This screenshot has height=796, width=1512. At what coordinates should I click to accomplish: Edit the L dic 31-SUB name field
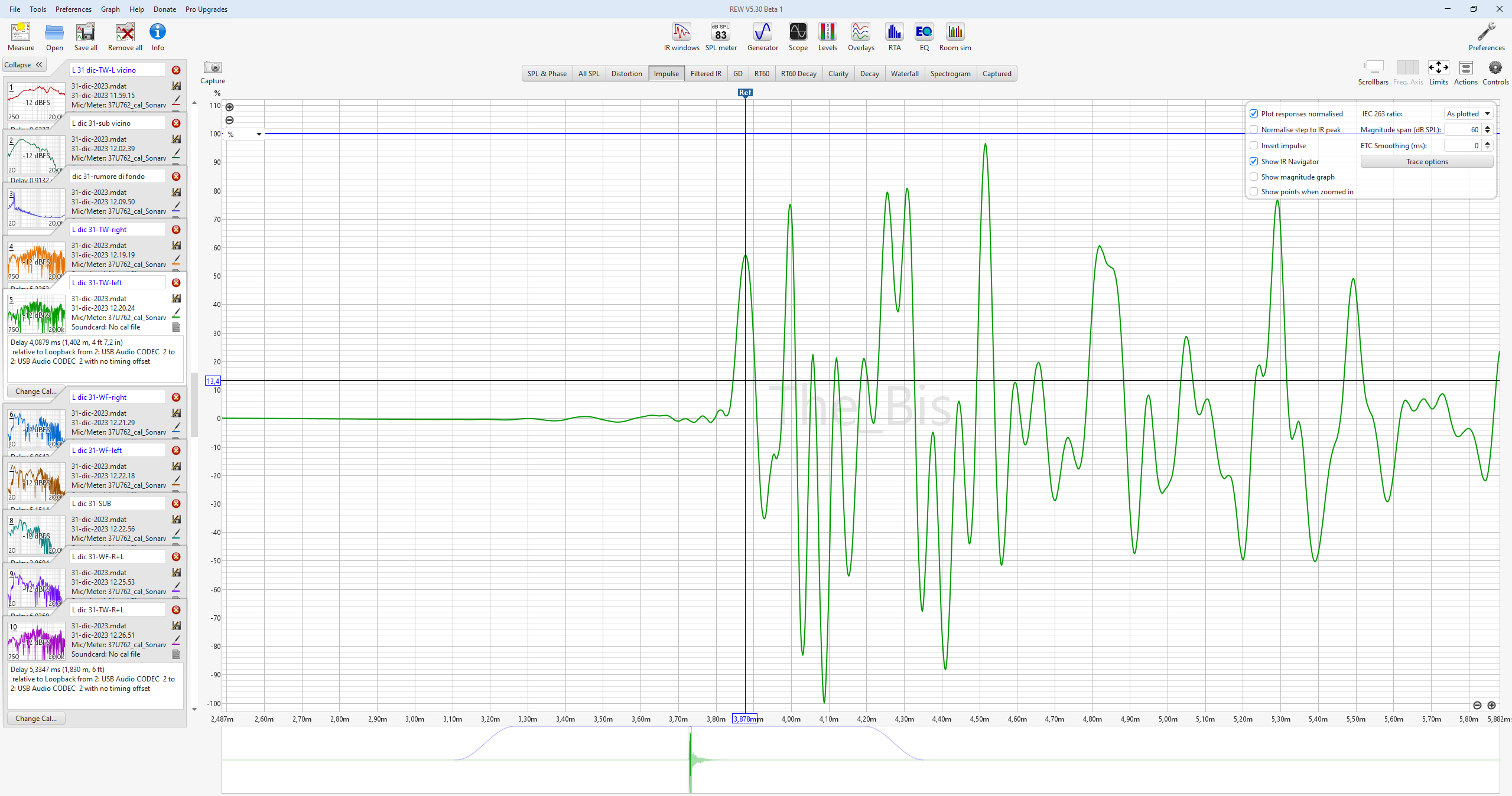click(117, 503)
